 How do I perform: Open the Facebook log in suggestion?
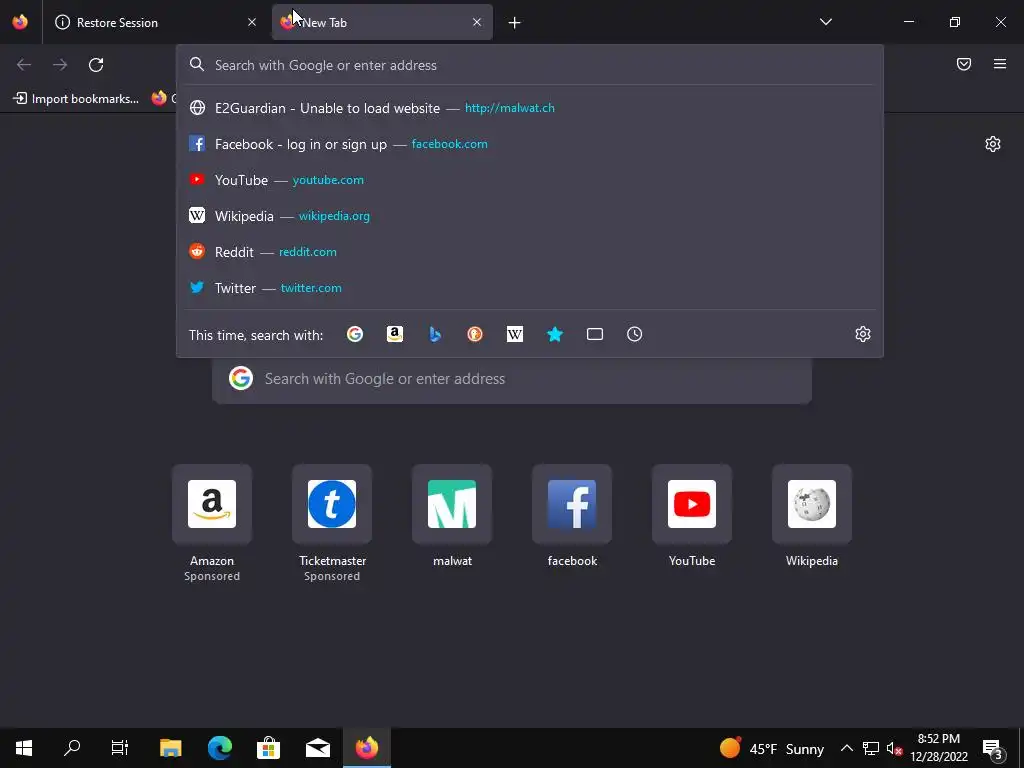click(x=530, y=144)
